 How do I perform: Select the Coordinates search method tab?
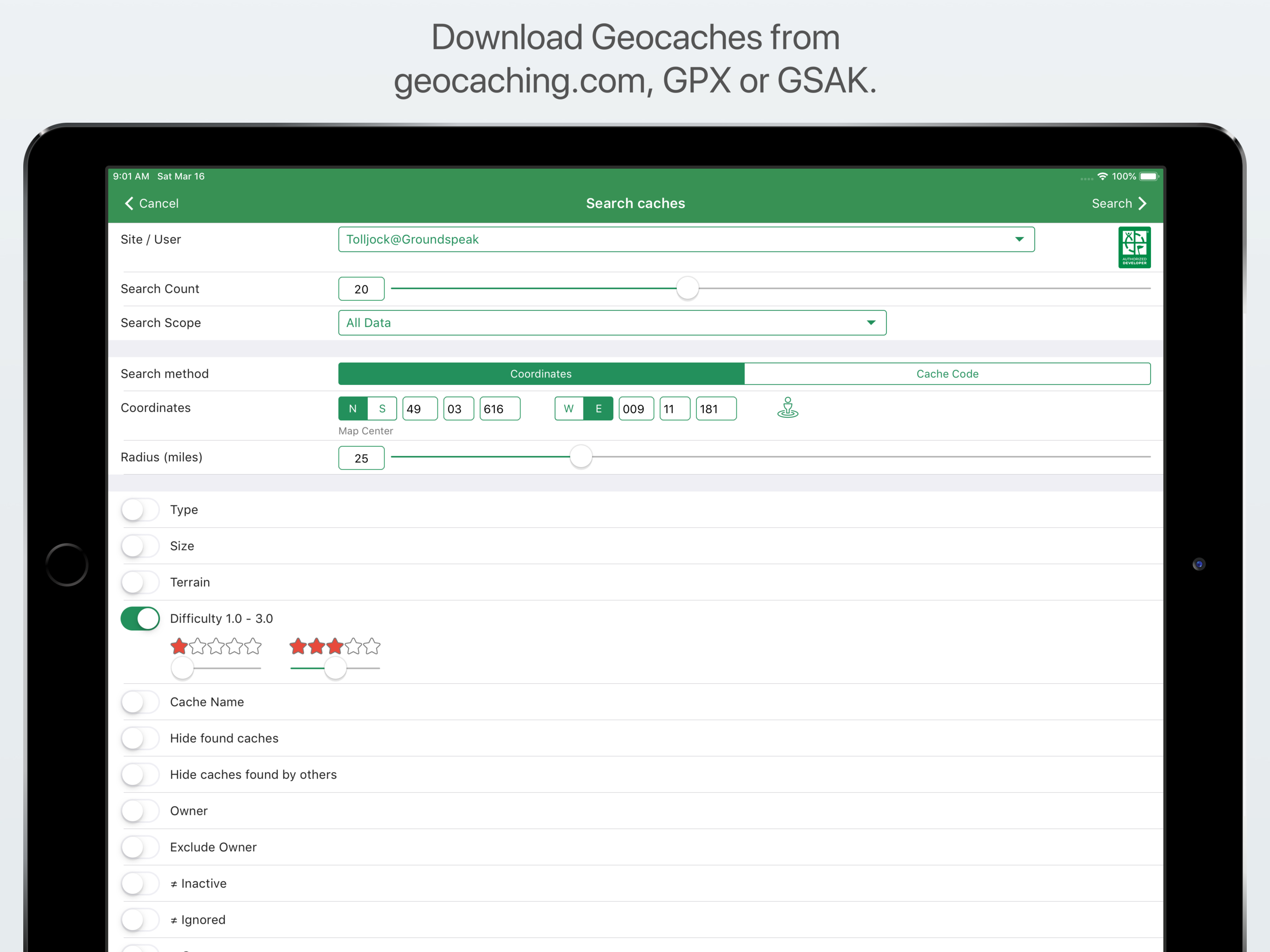pos(541,374)
